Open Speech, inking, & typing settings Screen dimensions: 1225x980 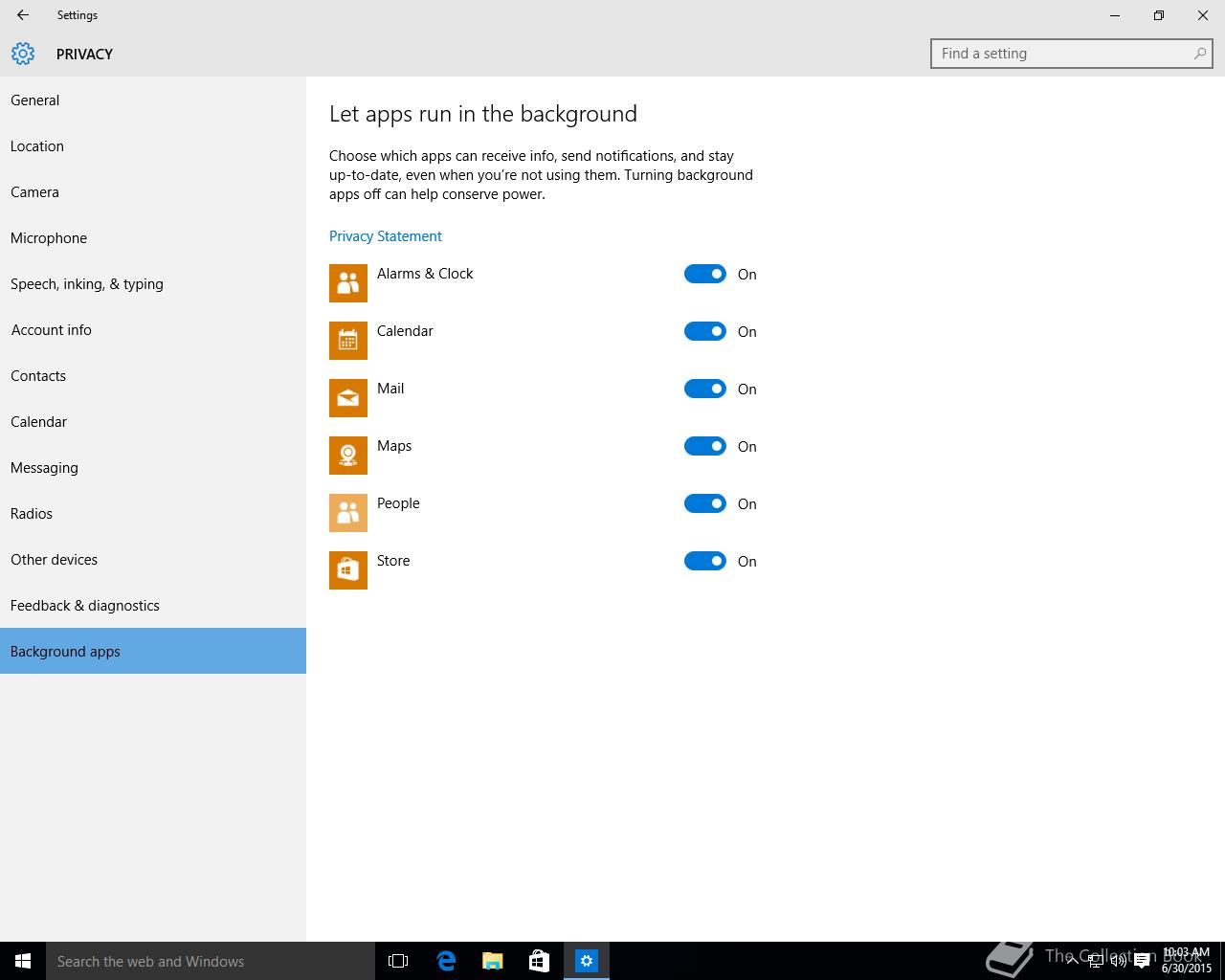click(153, 284)
